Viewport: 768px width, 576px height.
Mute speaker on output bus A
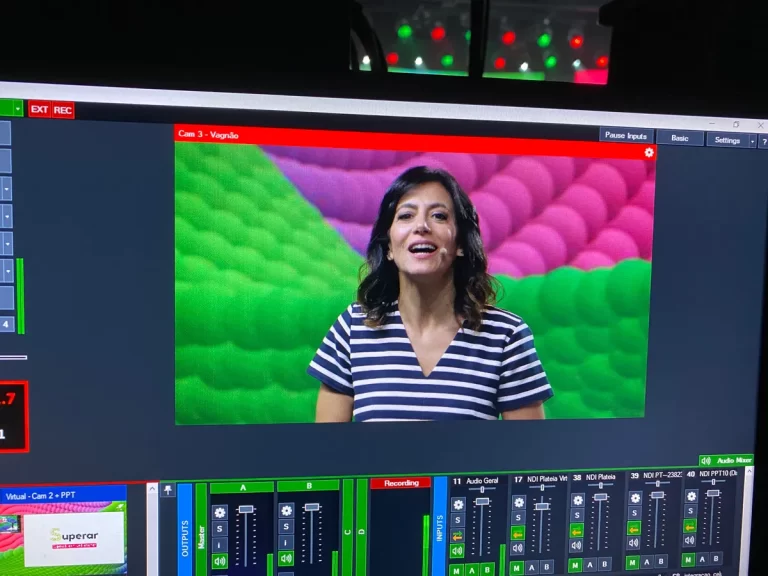(x=219, y=561)
